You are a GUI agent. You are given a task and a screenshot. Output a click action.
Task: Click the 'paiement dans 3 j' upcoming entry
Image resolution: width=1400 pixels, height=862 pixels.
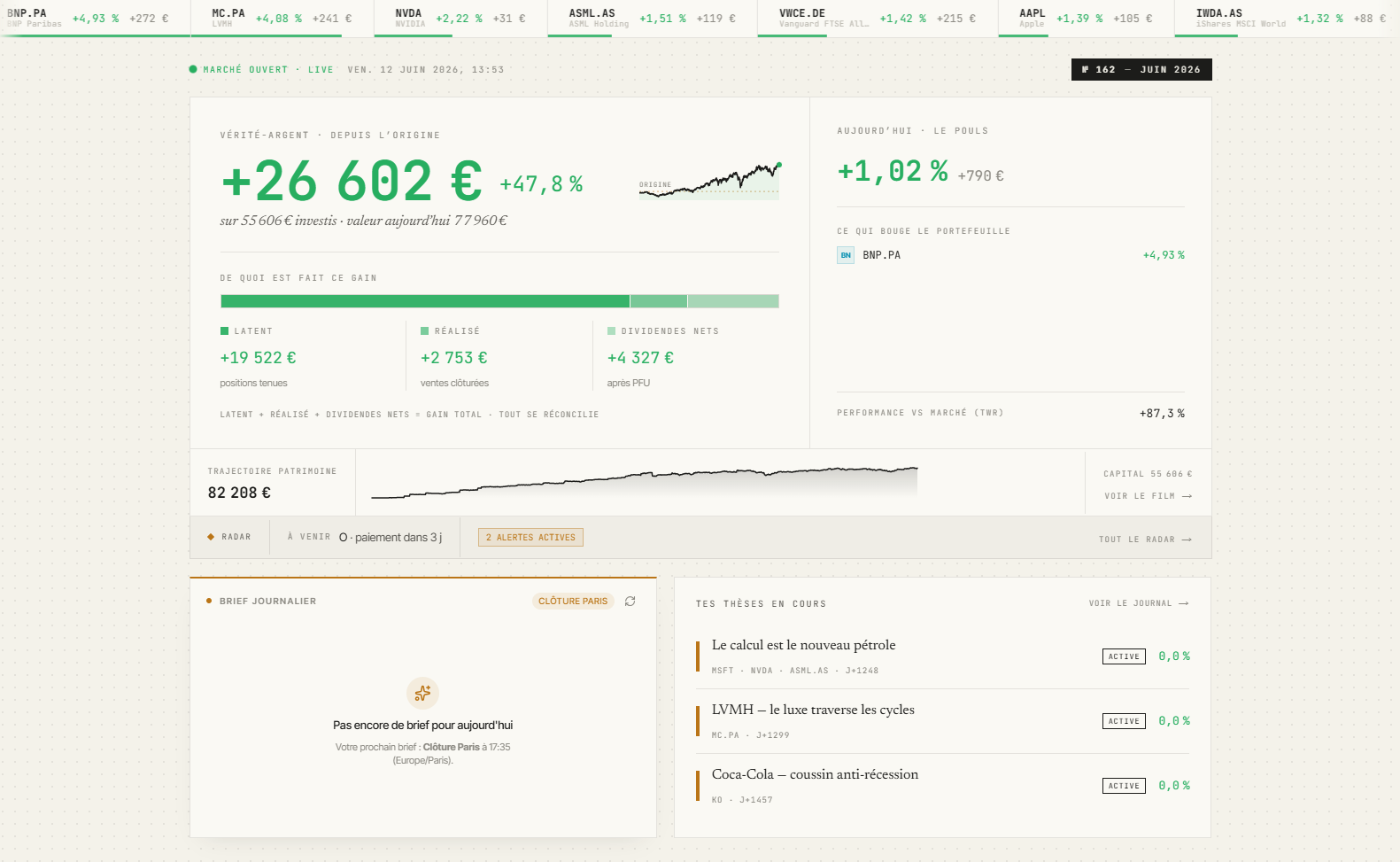point(391,538)
